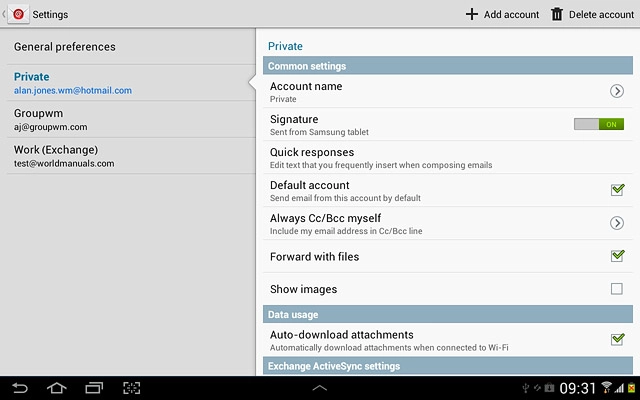Open Quick responses setting
640x400 pixels.
pos(381,158)
